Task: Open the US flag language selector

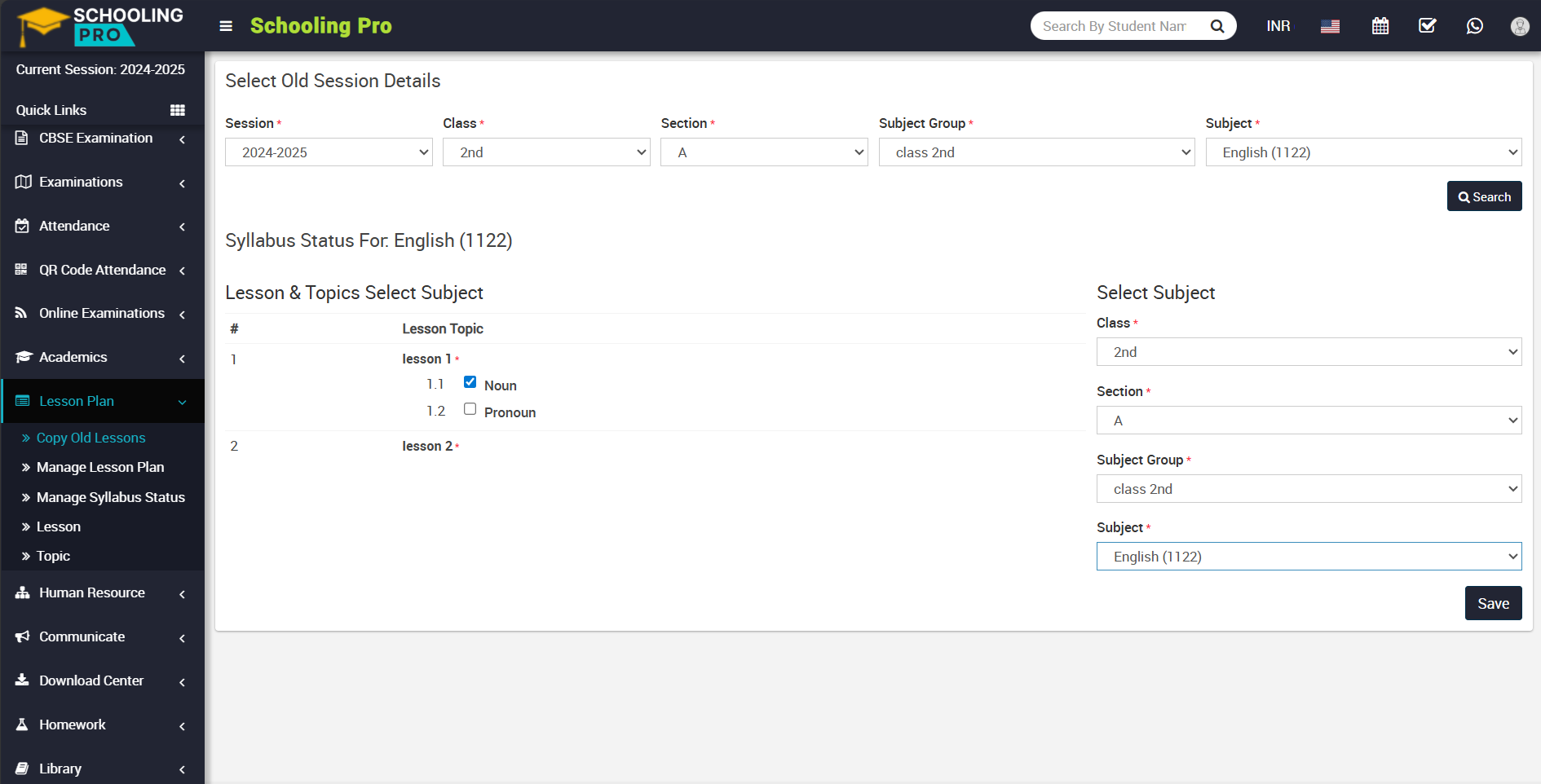Action: click(1330, 26)
